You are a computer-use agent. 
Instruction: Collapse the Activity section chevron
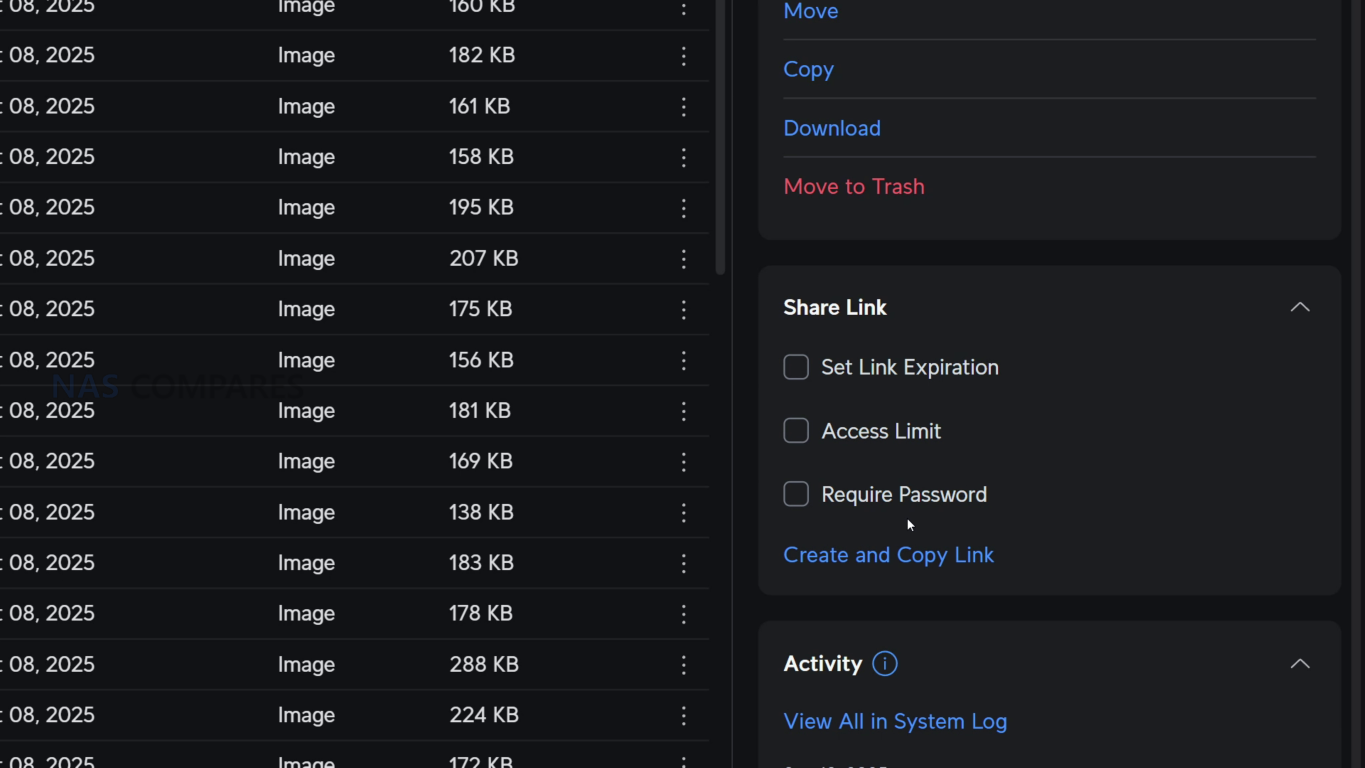click(1300, 664)
